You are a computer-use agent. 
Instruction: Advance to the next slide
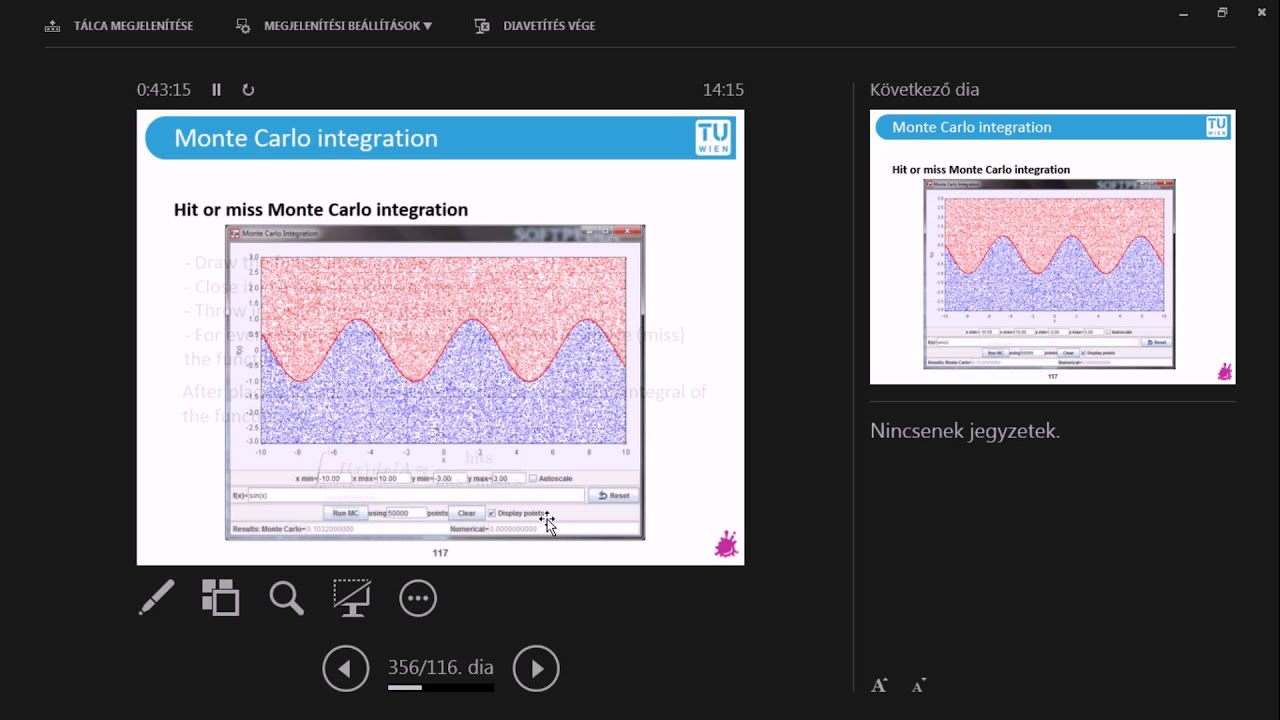pyautogui.click(x=536, y=668)
